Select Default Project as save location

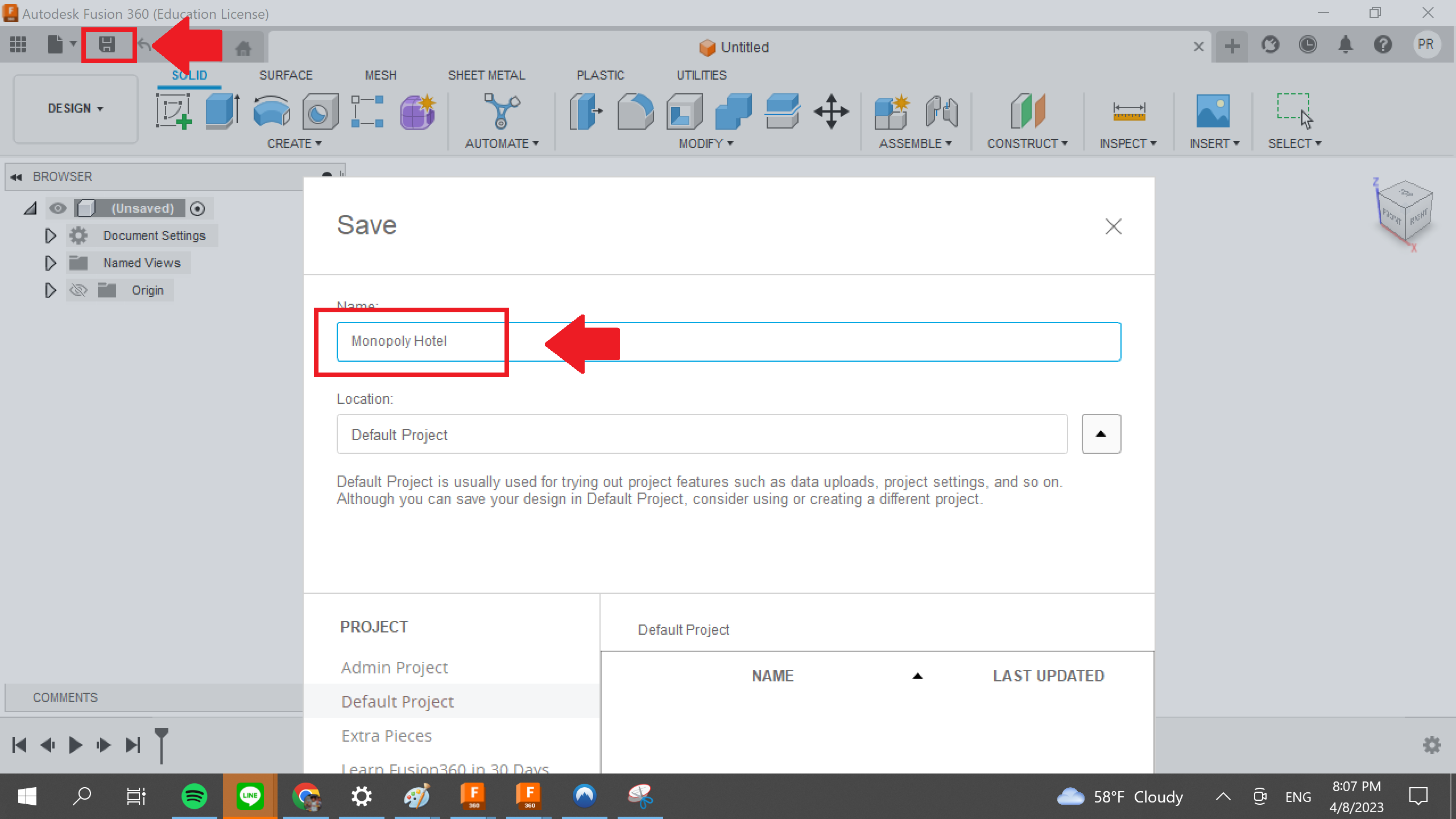click(x=397, y=701)
